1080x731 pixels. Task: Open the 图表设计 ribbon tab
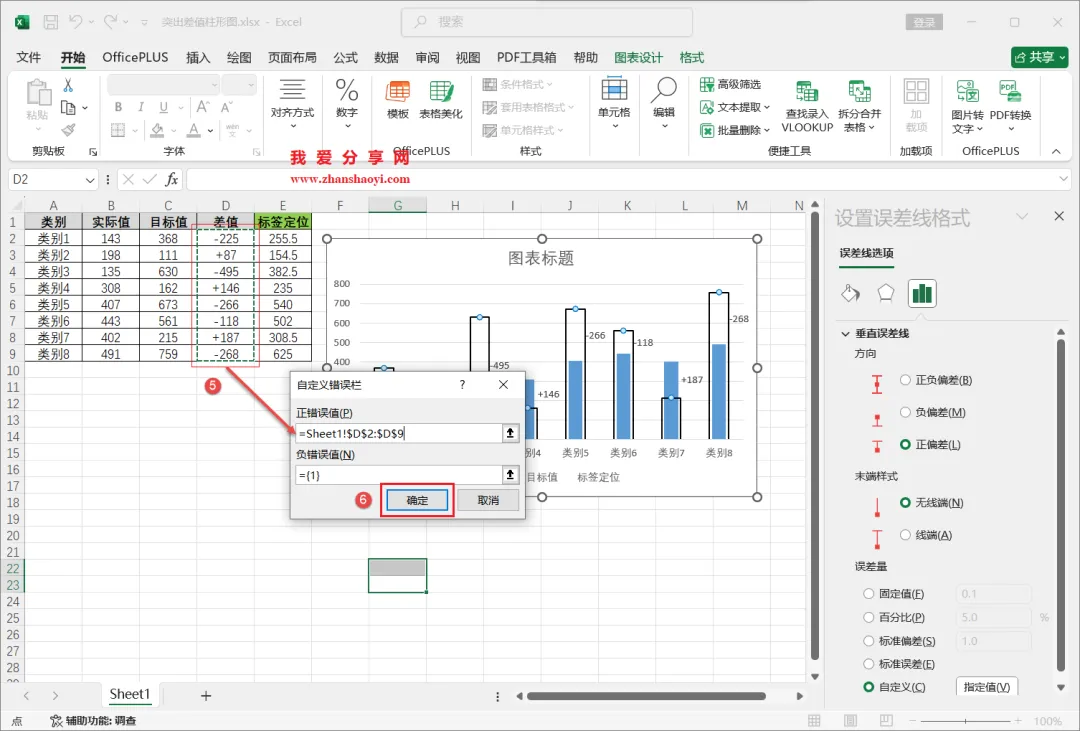click(638, 57)
